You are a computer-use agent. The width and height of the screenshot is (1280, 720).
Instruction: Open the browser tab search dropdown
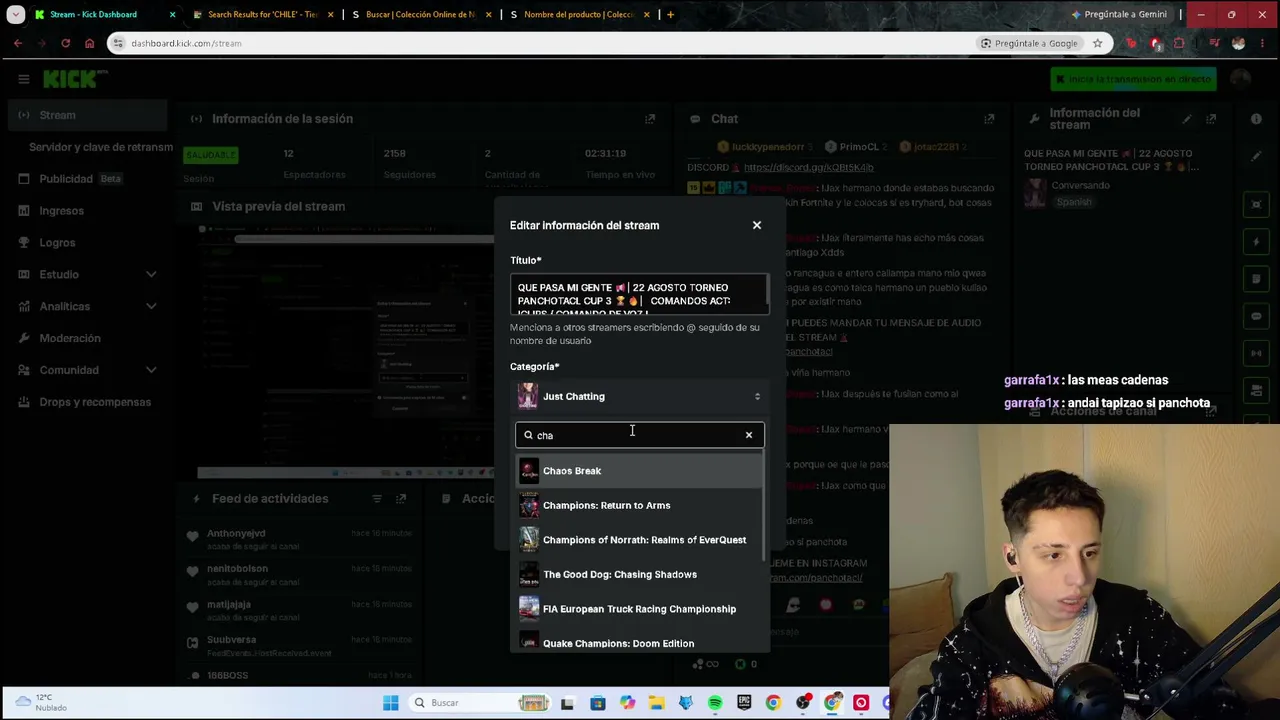15,14
